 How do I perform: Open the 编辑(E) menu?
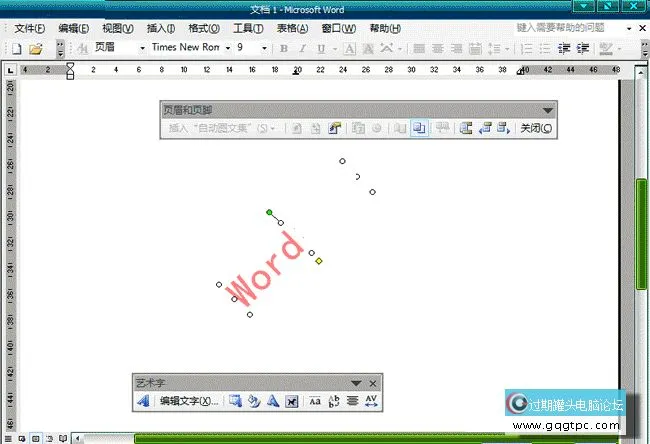pyautogui.click(x=73, y=29)
